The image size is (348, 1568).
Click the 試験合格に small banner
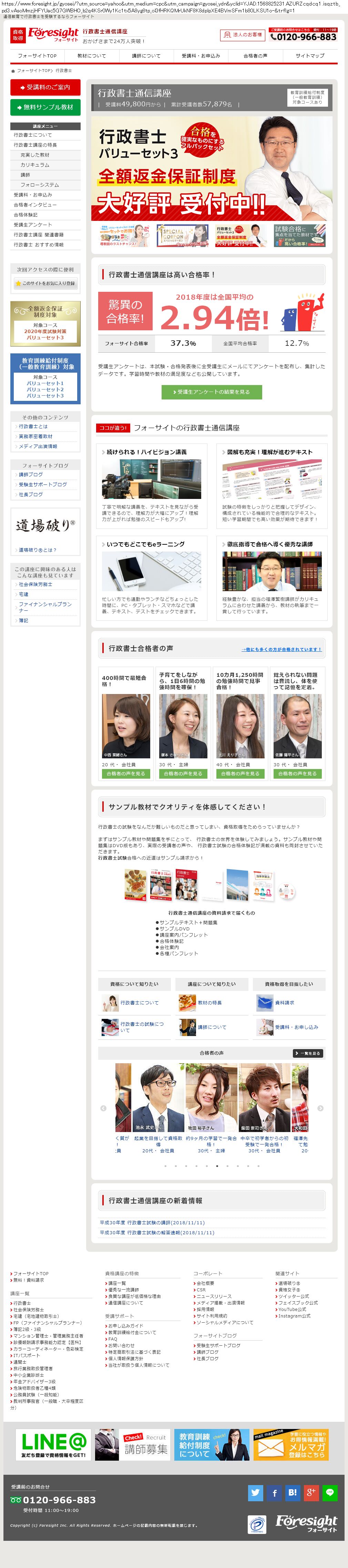click(299, 236)
